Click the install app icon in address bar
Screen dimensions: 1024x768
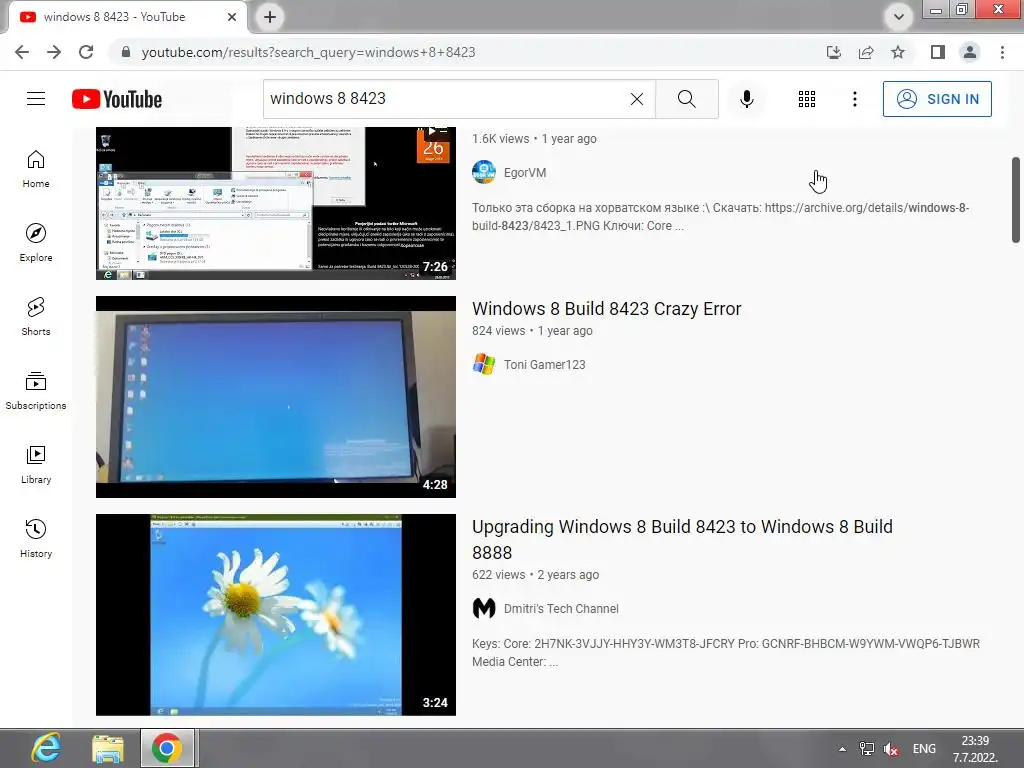[x=834, y=52]
